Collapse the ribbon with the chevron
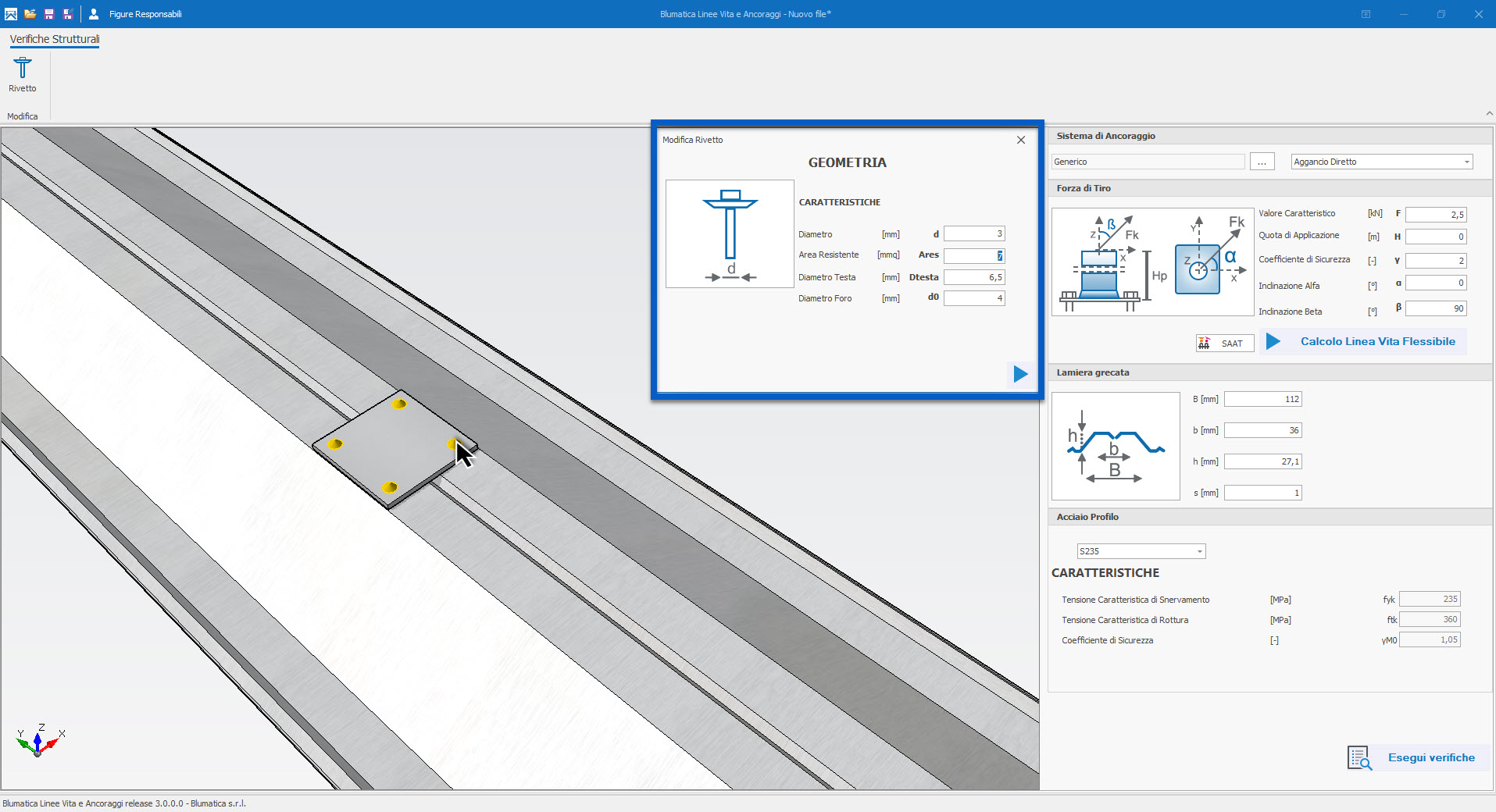This screenshot has height=812, width=1496. 1489,114
